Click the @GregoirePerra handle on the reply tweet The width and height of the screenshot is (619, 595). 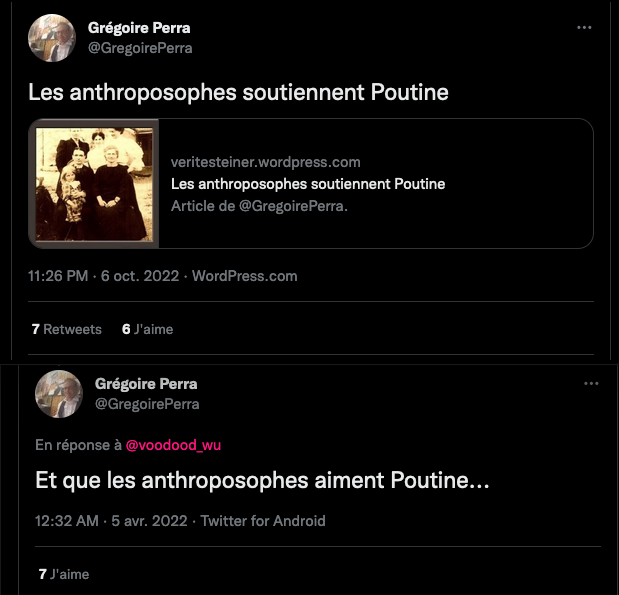point(147,404)
